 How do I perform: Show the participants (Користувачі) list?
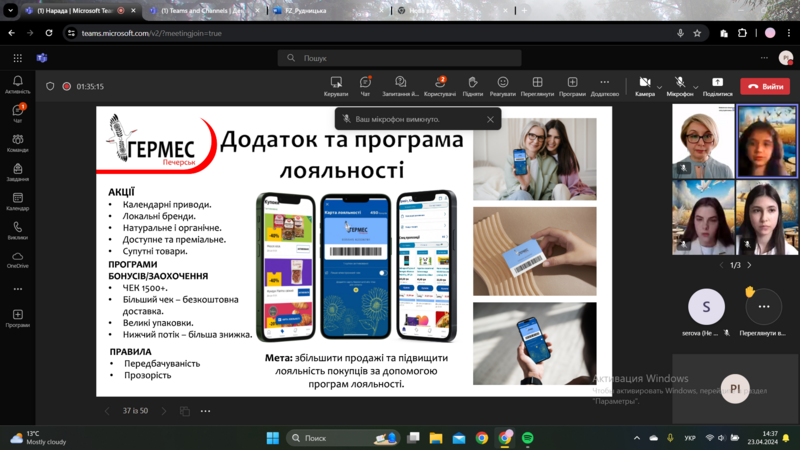tap(440, 86)
